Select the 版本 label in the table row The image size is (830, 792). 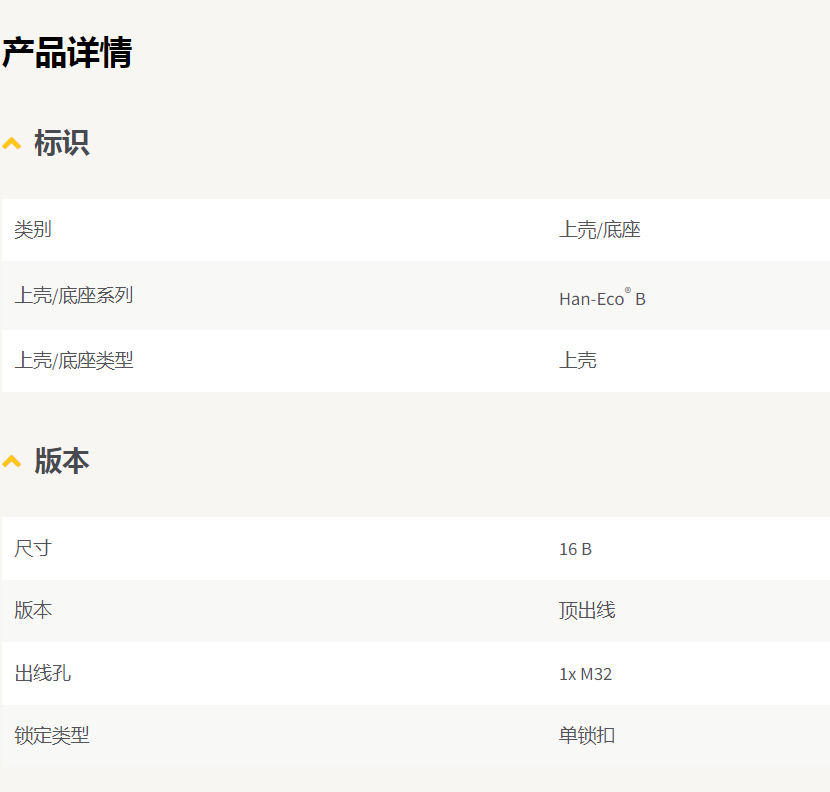pyautogui.click(x=33, y=611)
